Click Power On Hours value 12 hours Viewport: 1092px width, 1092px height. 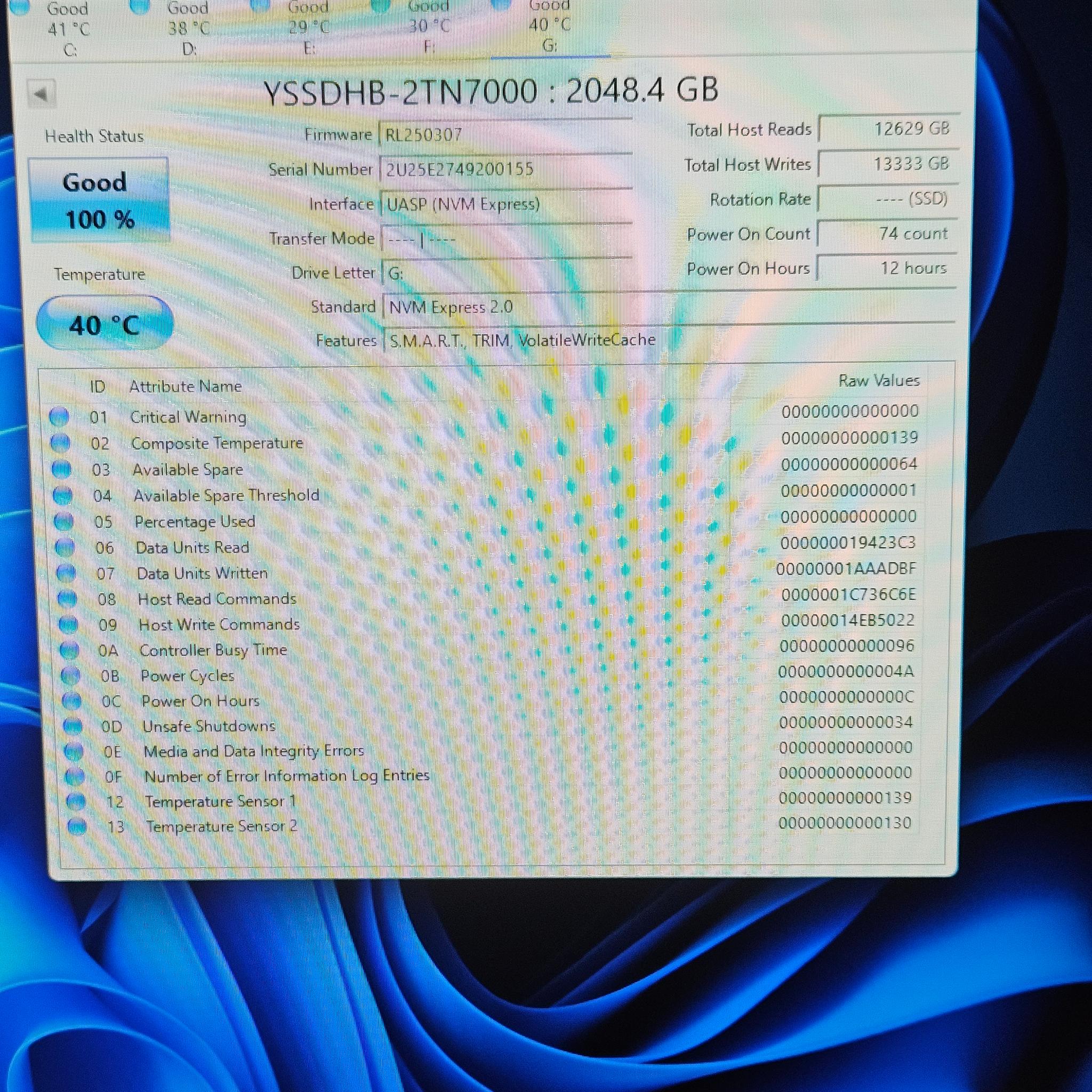[x=887, y=268]
